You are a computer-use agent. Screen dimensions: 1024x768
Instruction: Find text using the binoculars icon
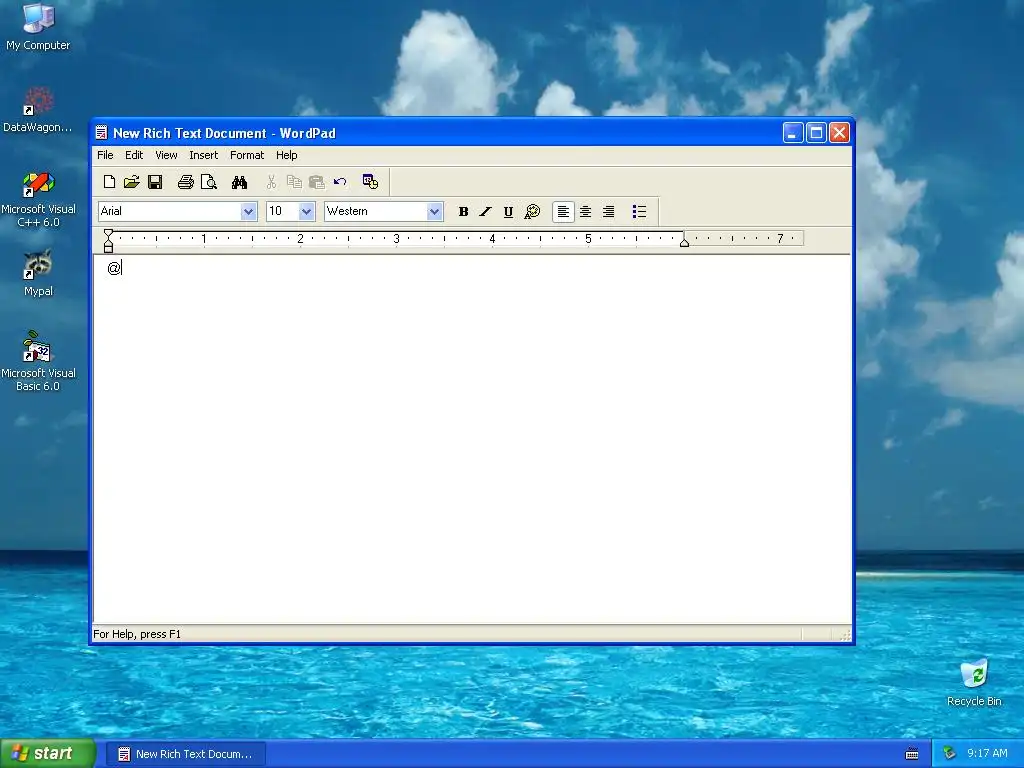click(x=239, y=182)
